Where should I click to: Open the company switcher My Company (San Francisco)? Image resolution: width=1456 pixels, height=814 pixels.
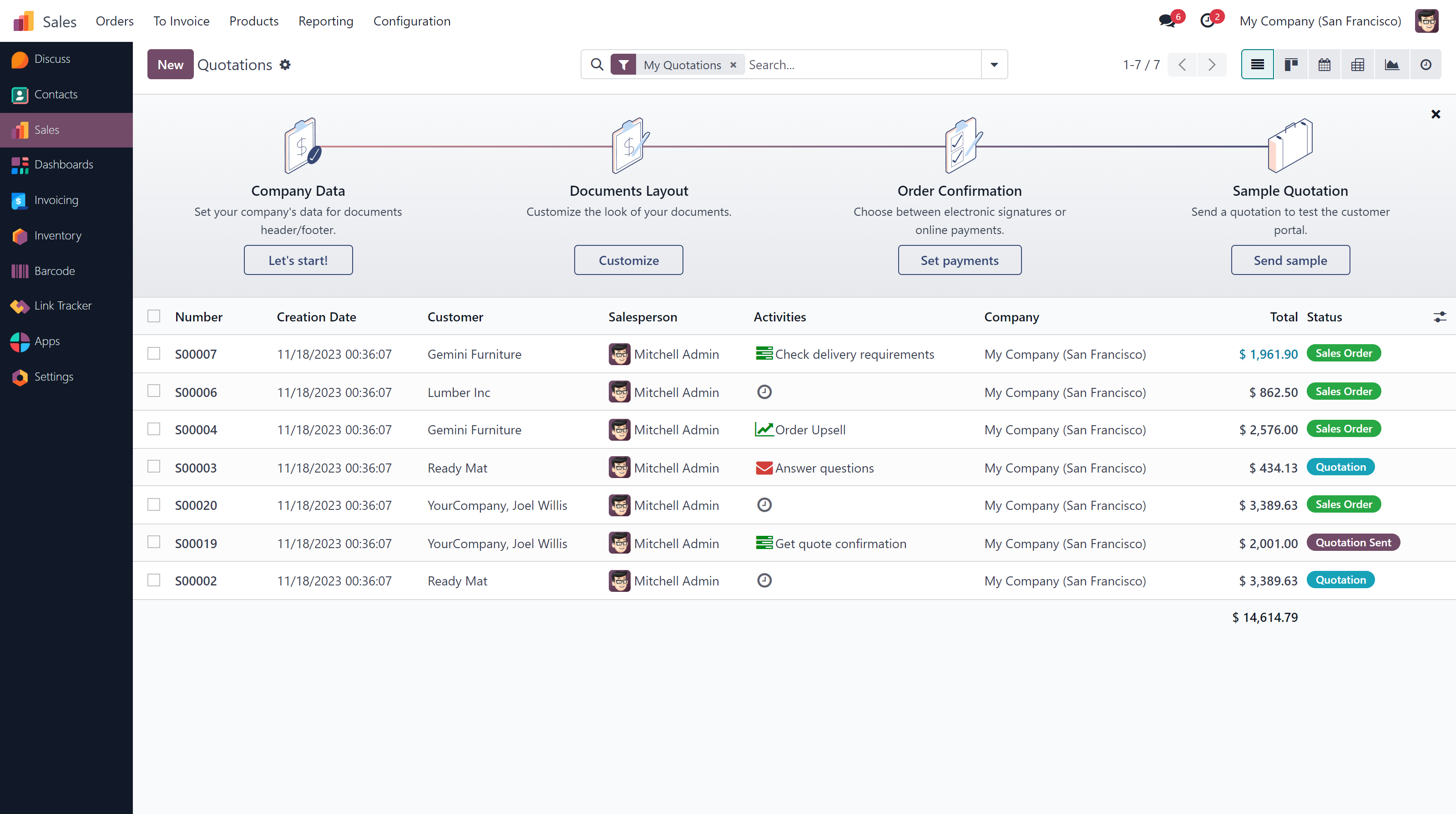1320,21
